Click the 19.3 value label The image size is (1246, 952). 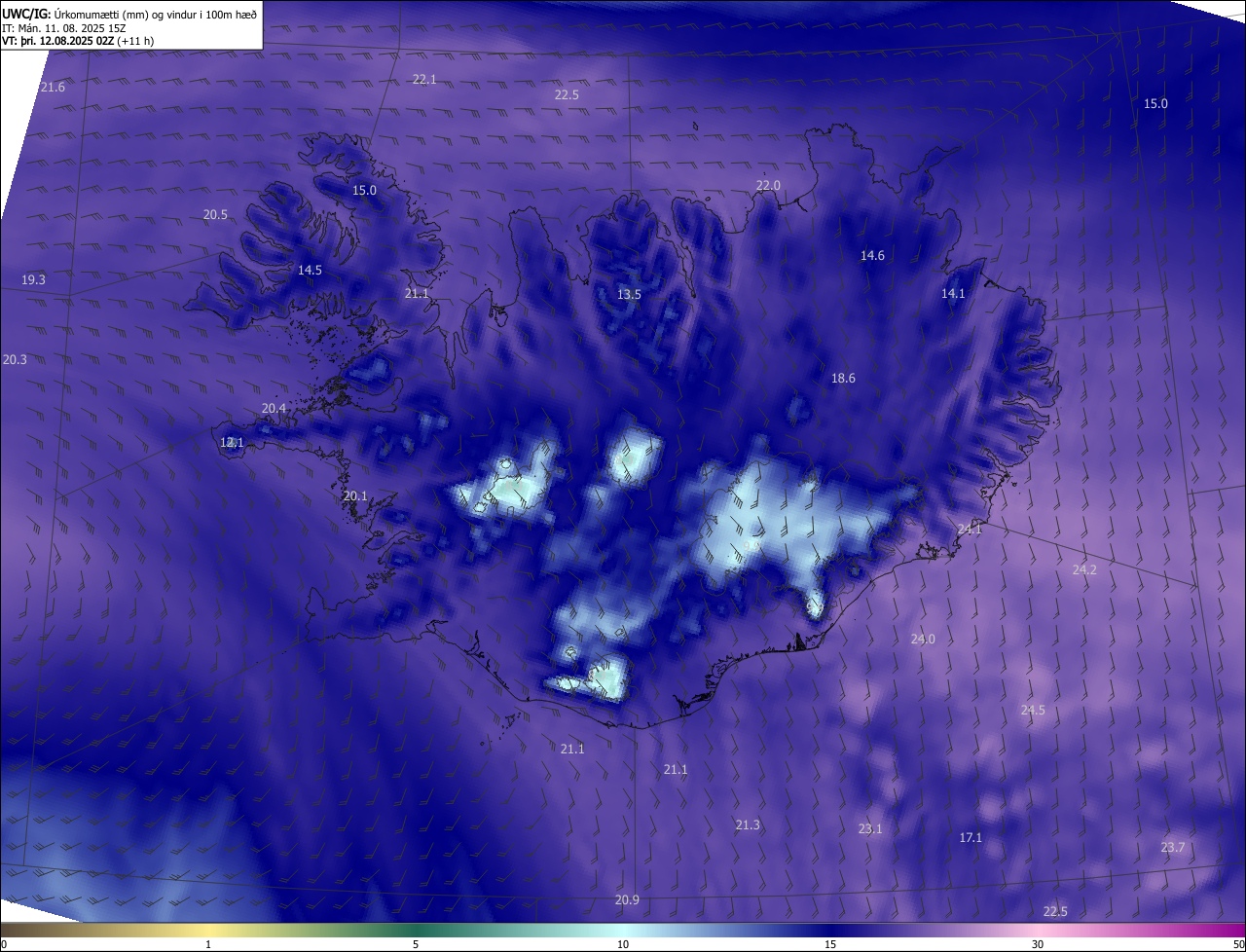click(33, 280)
